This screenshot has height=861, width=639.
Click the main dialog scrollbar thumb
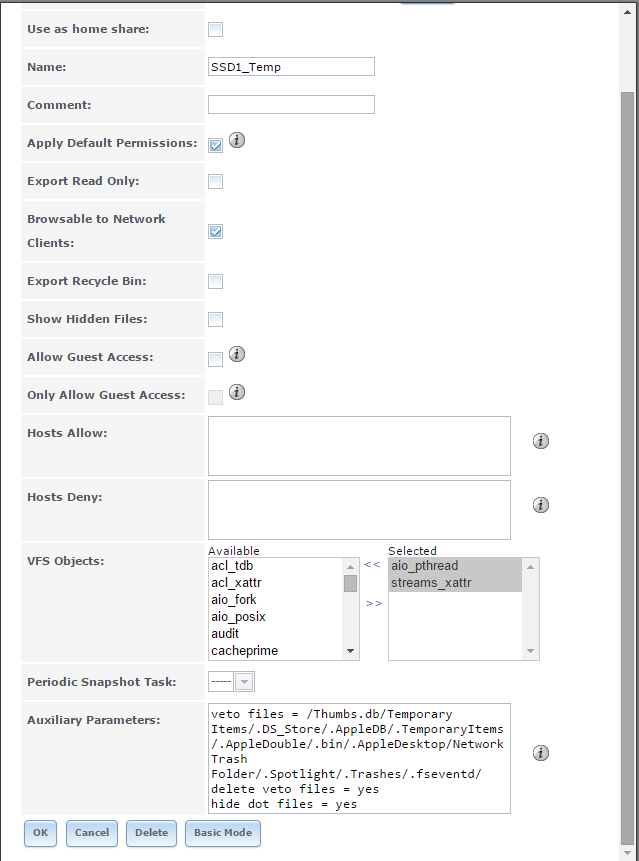[627, 467]
